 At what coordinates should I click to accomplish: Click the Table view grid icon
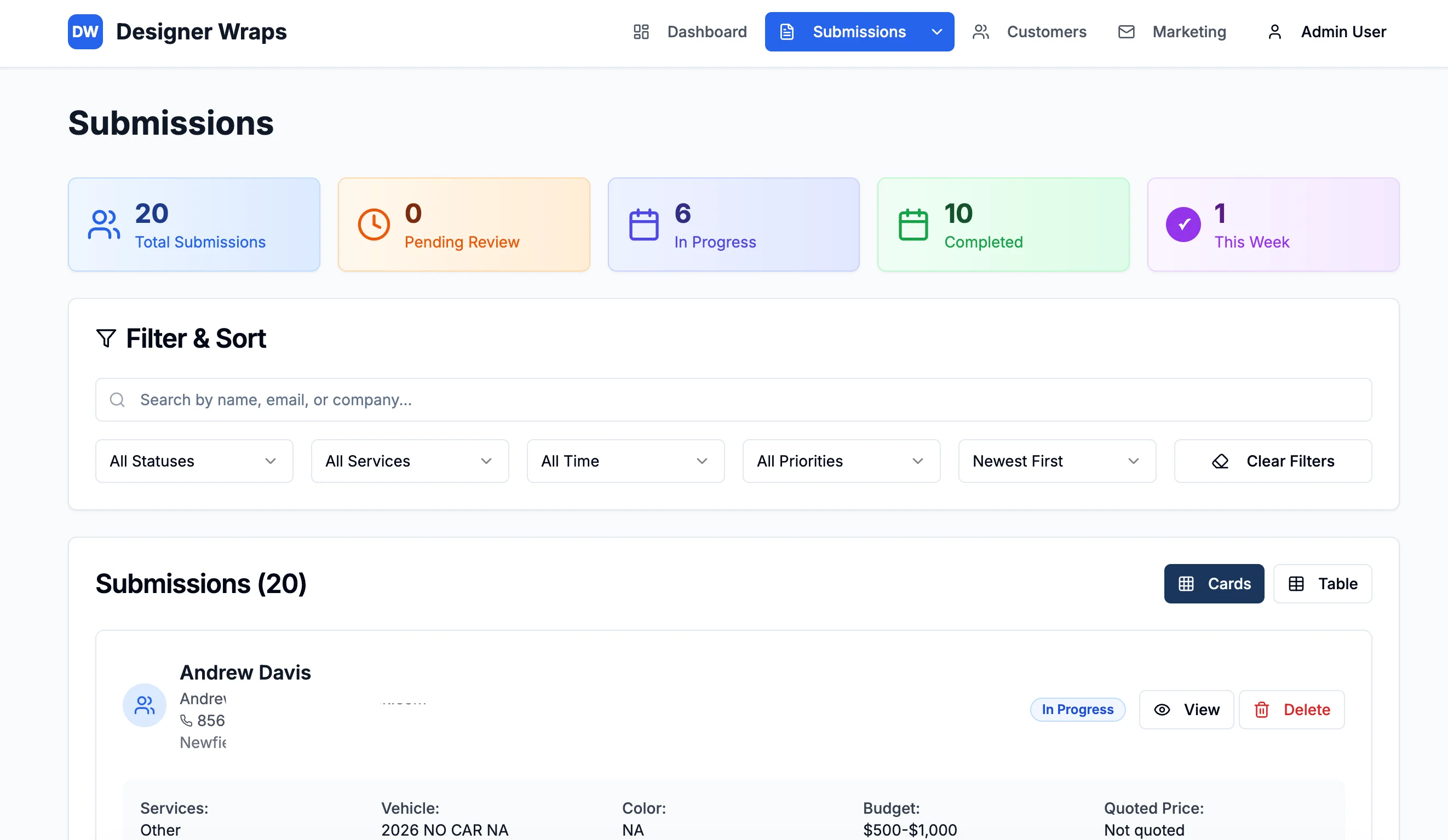pos(1296,584)
